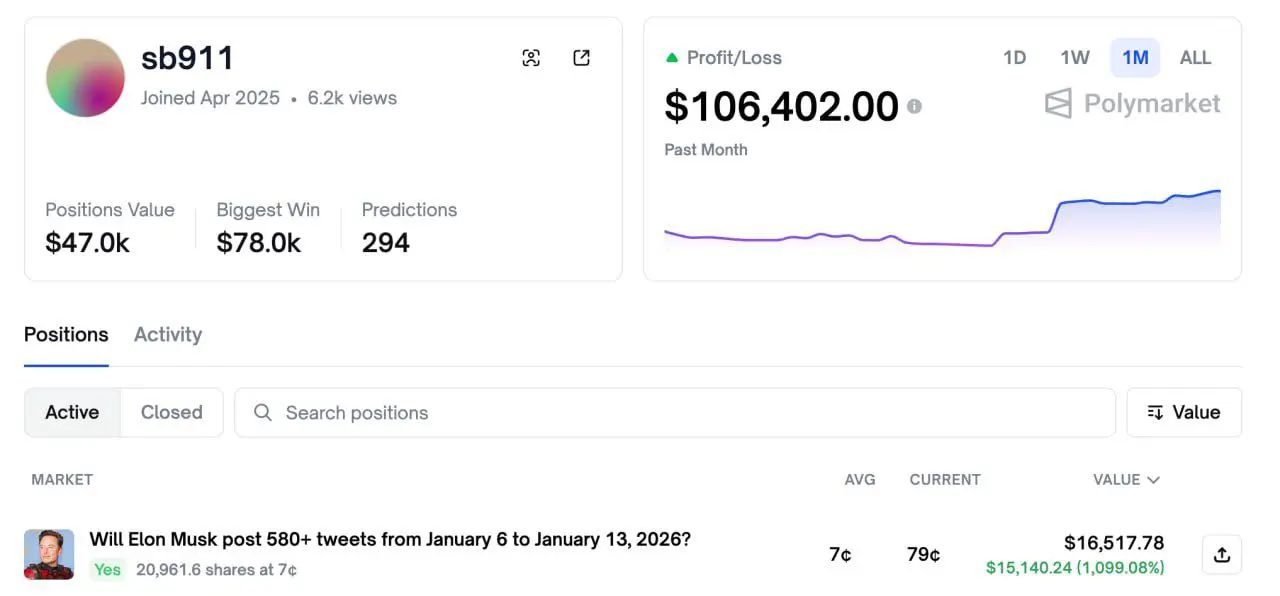The width and height of the screenshot is (1280, 596).
Task: Click the sb911 gradient avatar
Action: pyautogui.click(x=85, y=78)
